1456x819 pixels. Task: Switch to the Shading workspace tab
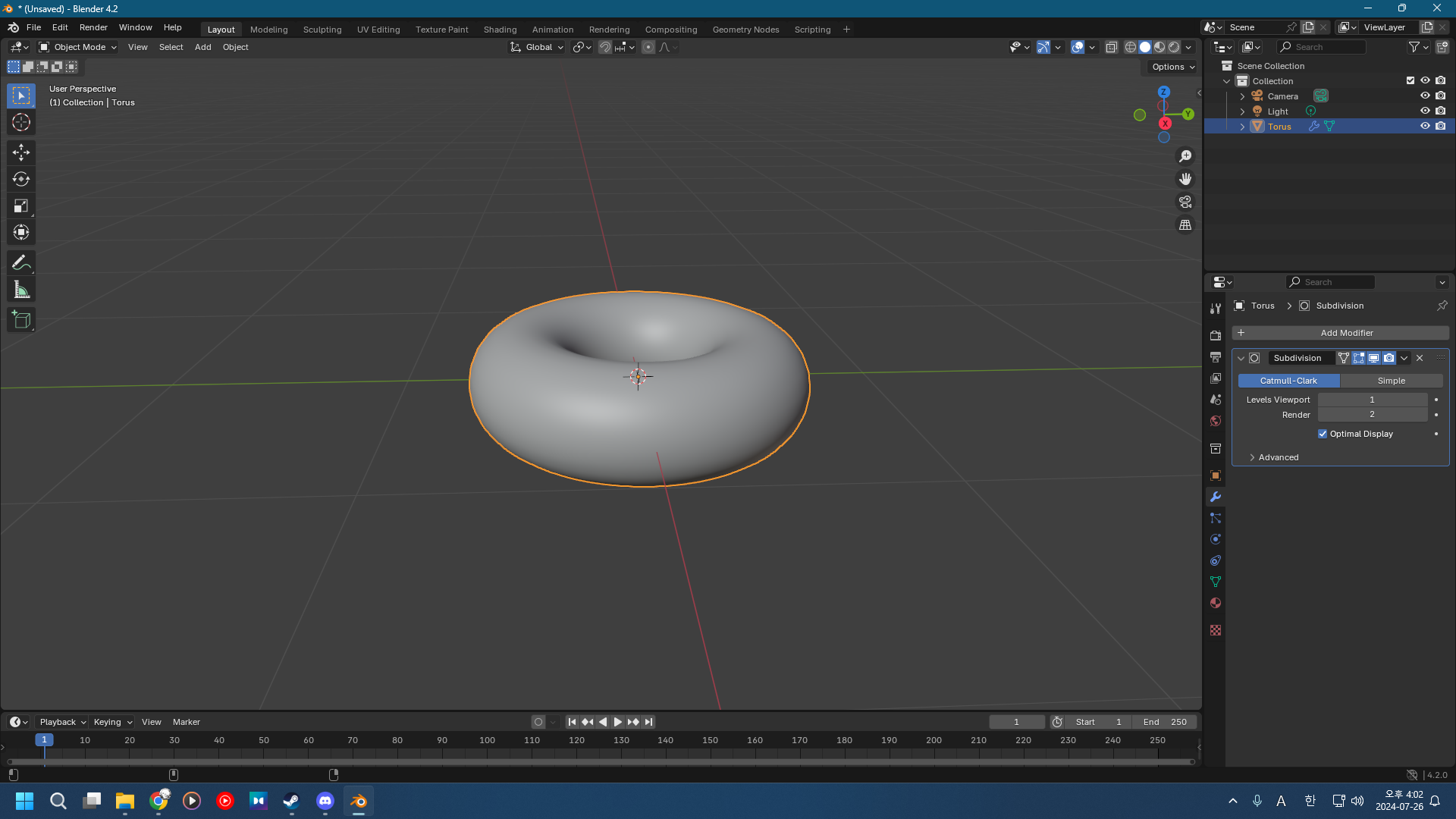(x=500, y=30)
